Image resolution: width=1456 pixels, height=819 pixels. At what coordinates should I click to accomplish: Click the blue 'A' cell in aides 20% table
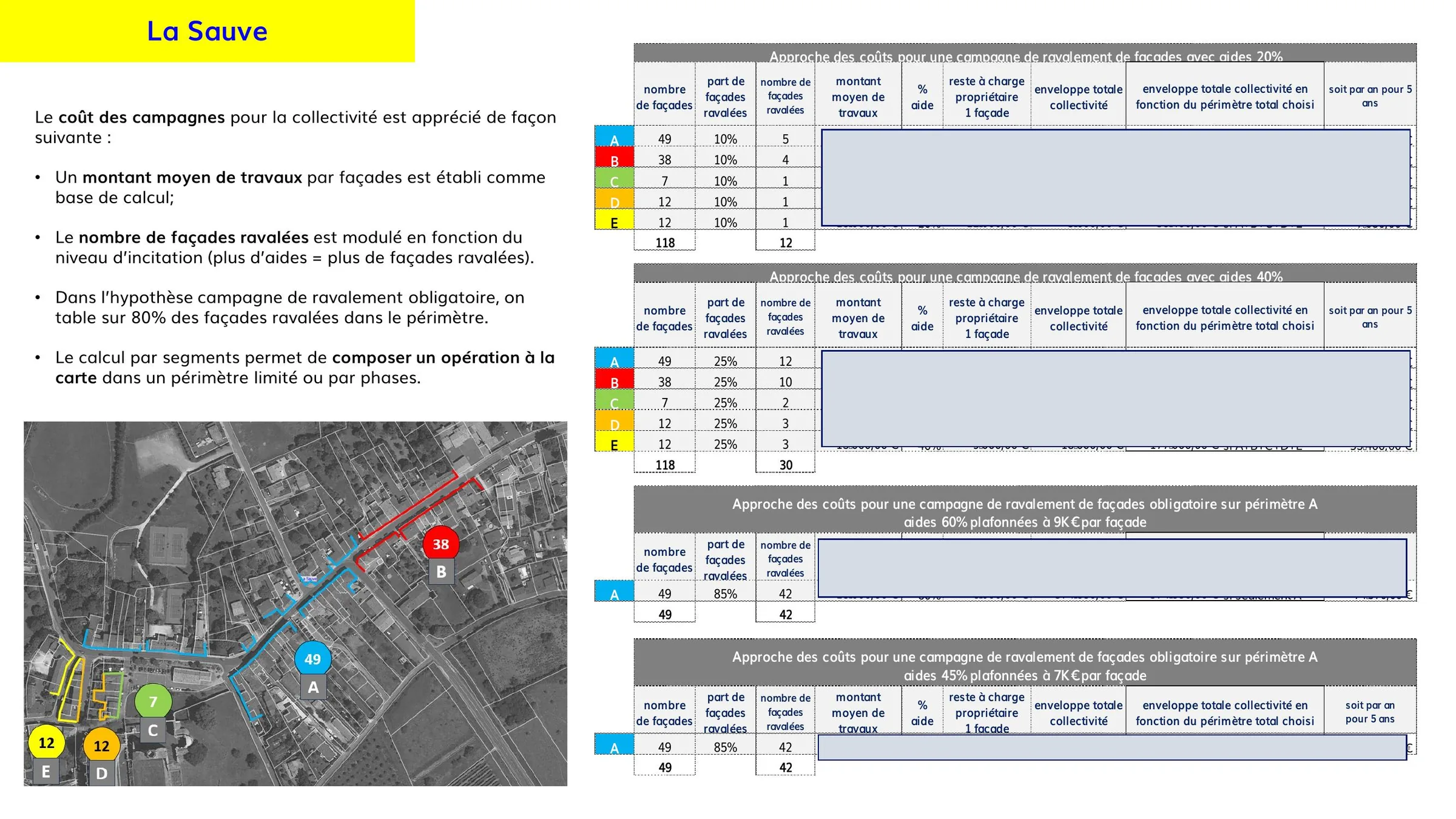coord(614,136)
